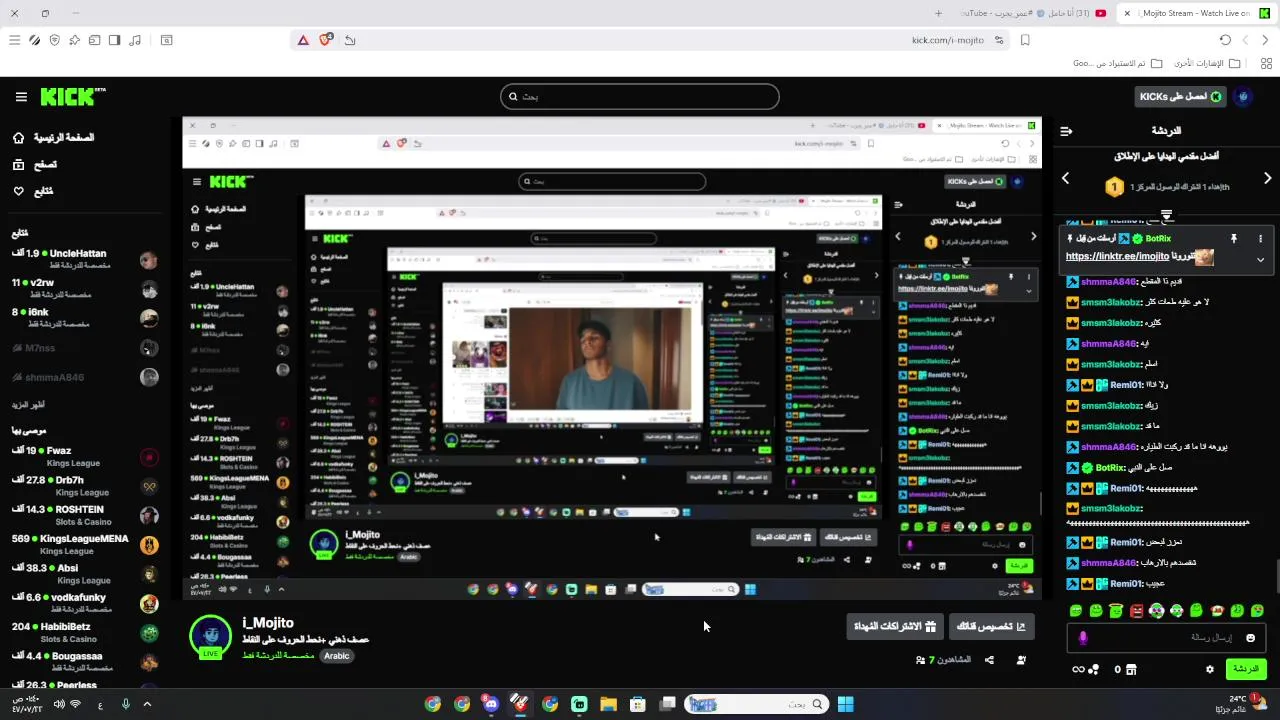Collapse the pinned message chevron
Screen dimensions: 1280x720
pos(1260,259)
